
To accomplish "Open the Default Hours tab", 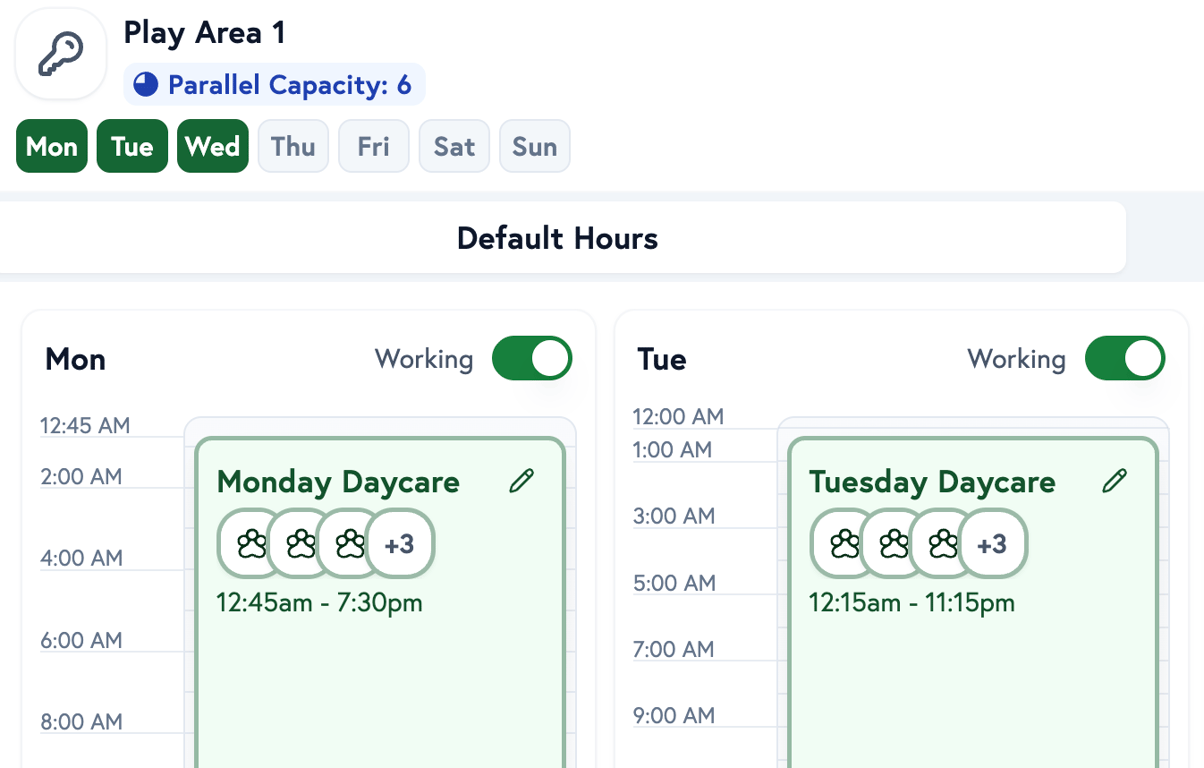I will click(x=557, y=238).
